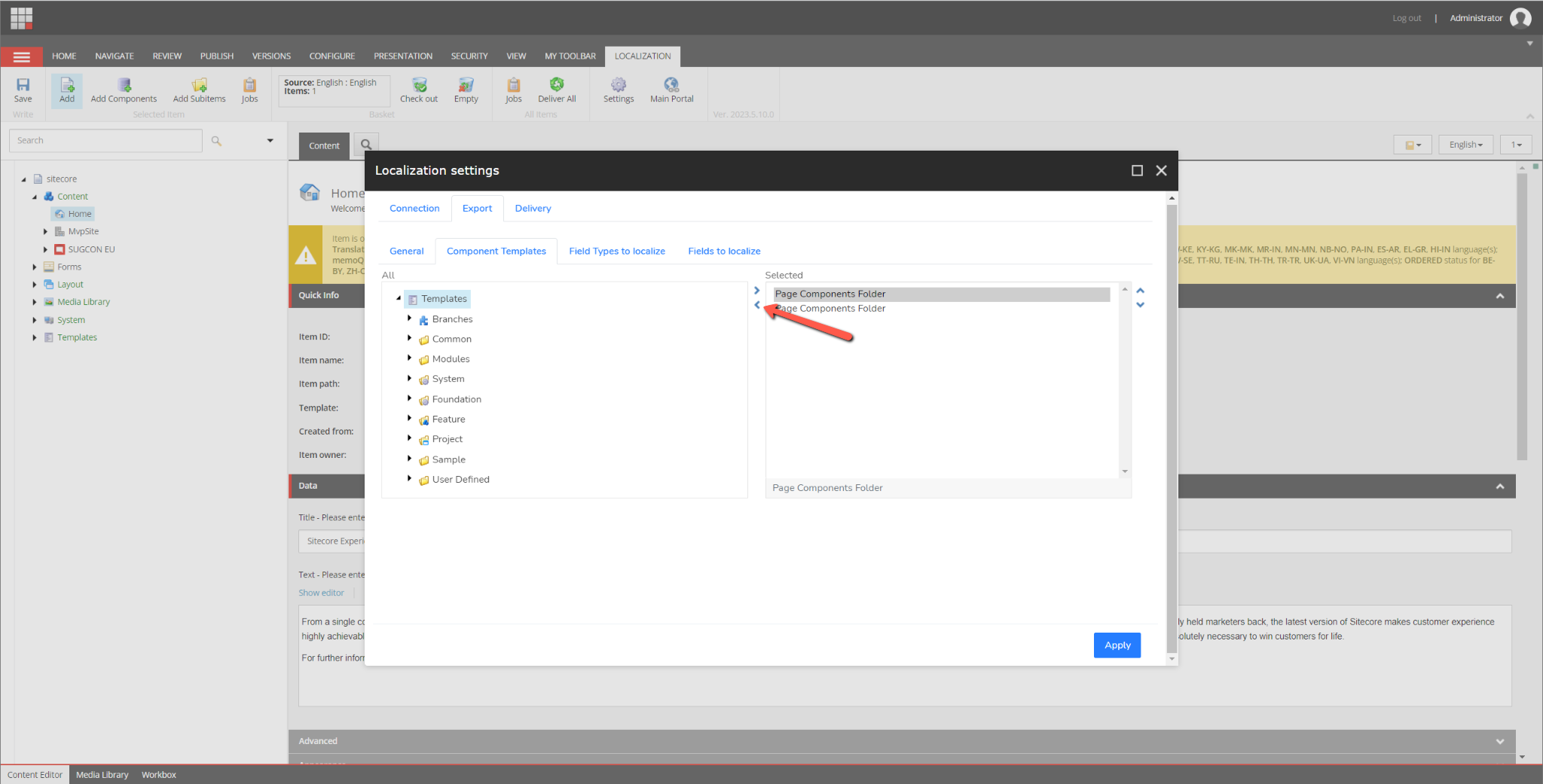Click the warning triangle icon in the notification

(x=305, y=255)
